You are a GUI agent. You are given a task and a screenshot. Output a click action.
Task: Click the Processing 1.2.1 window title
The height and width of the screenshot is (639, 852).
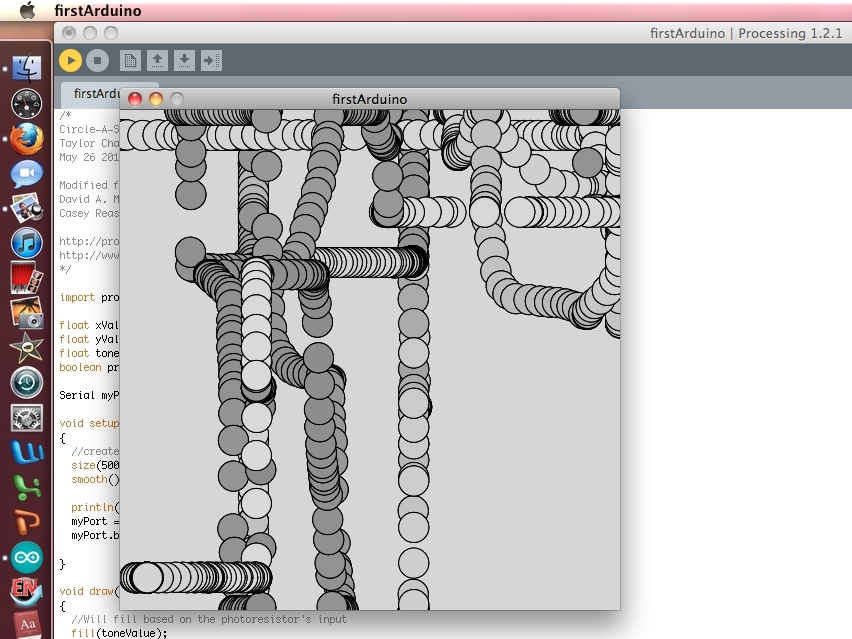pyautogui.click(x=746, y=33)
